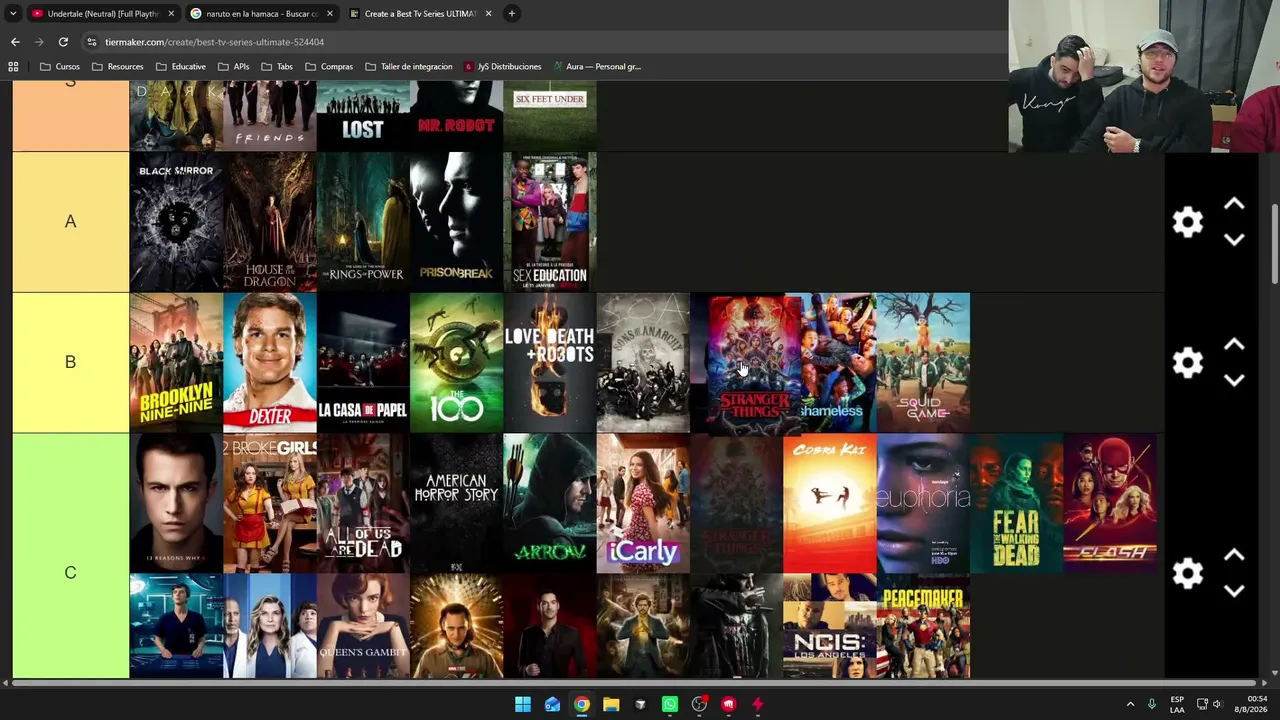Close the naruto en la hamaca tab

329,14
